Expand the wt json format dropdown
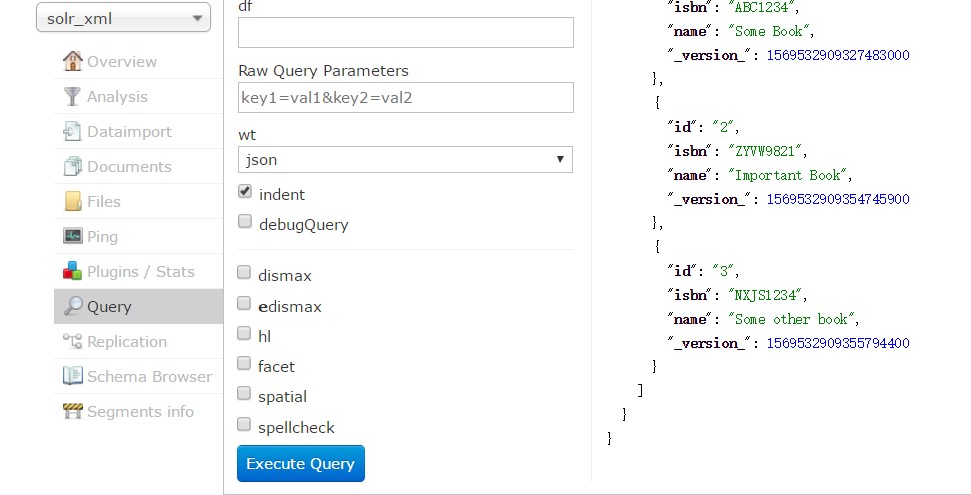This screenshot has width=971, height=495. tap(405, 159)
